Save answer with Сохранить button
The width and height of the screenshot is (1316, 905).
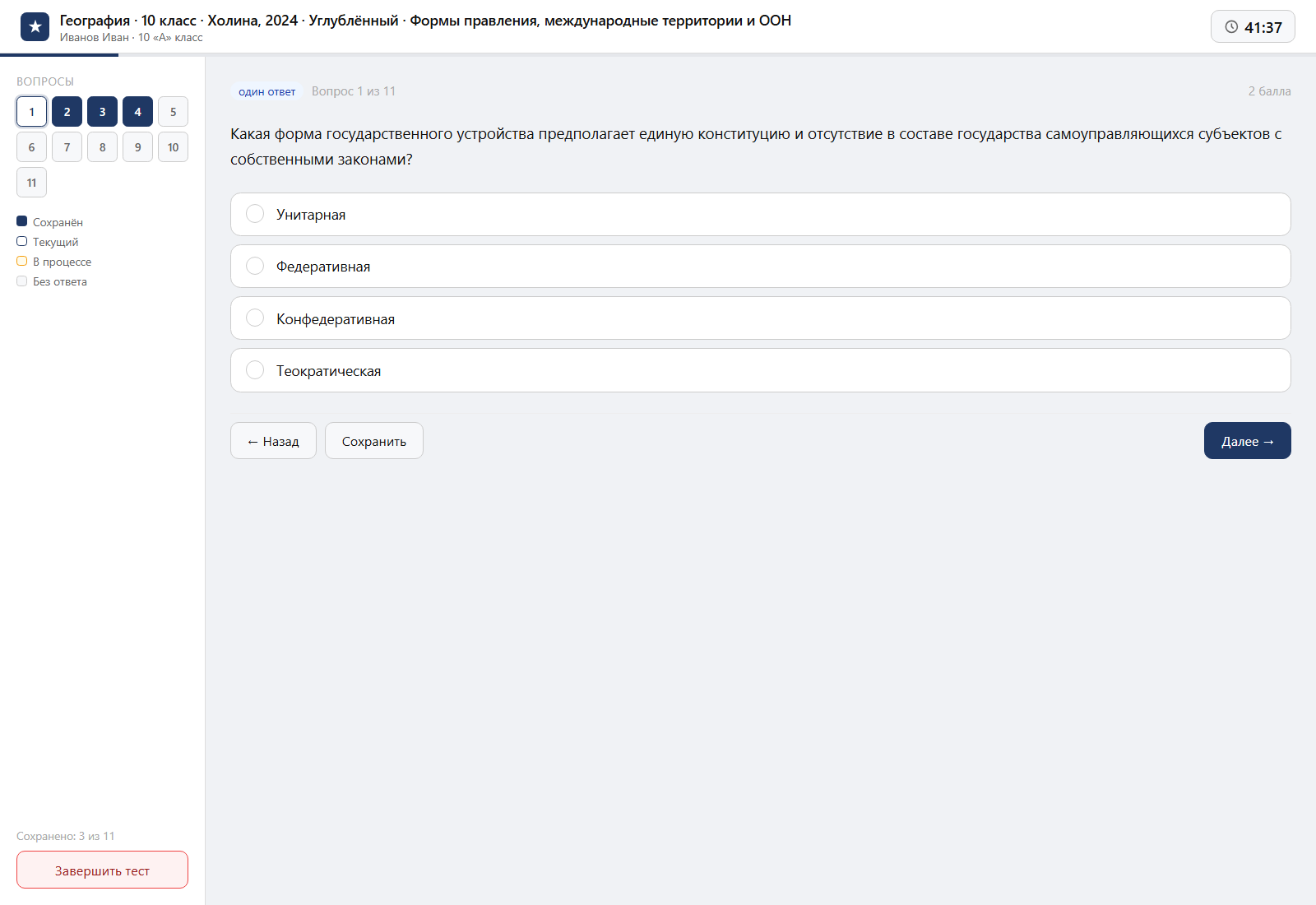tap(374, 441)
